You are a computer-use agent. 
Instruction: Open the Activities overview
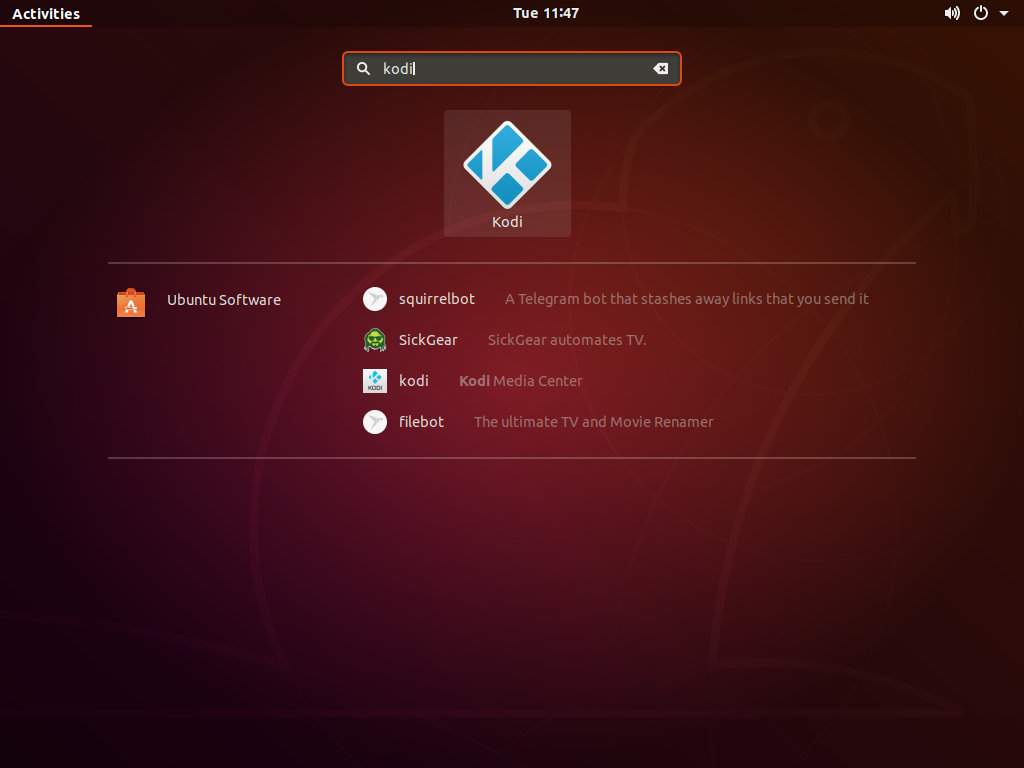[x=46, y=13]
